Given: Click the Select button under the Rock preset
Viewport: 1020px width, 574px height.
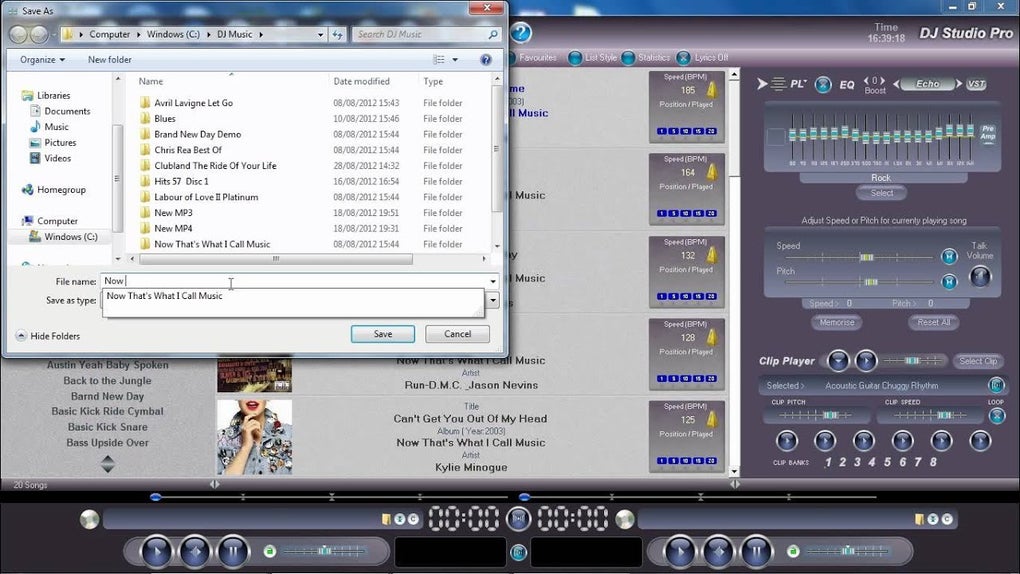Looking at the screenshot, I should click(881, 193).
